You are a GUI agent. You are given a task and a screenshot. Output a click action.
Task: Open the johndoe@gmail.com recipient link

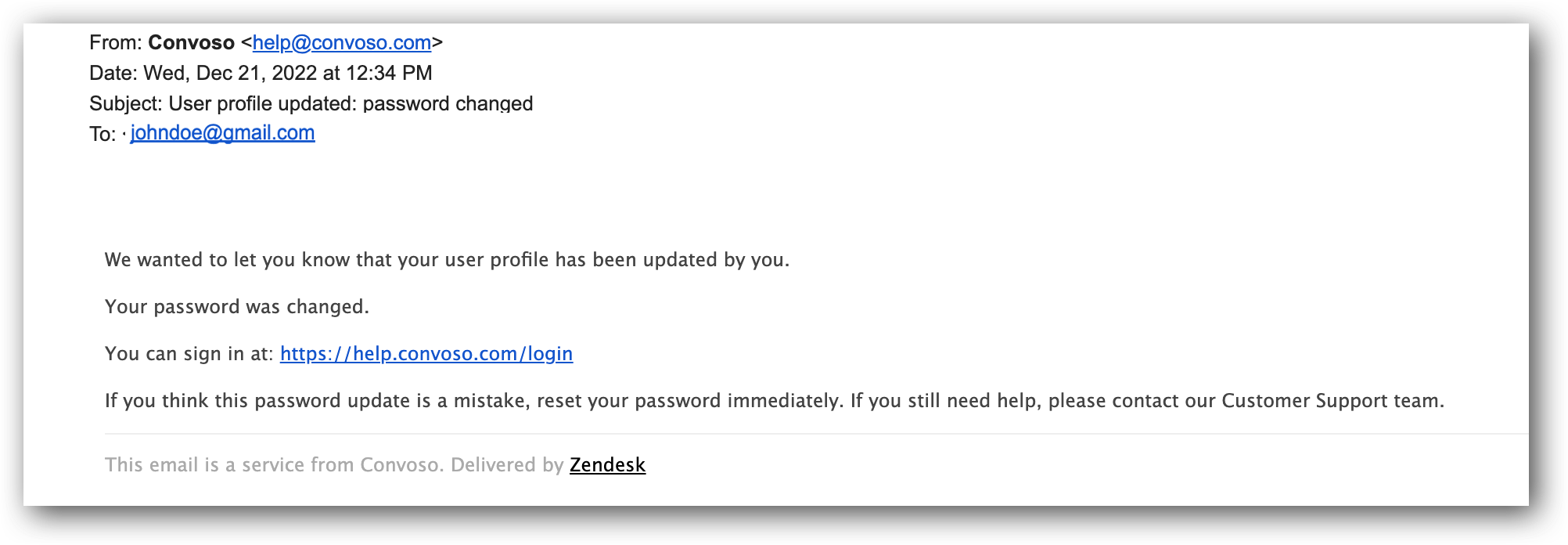click(x=222, y=133)
